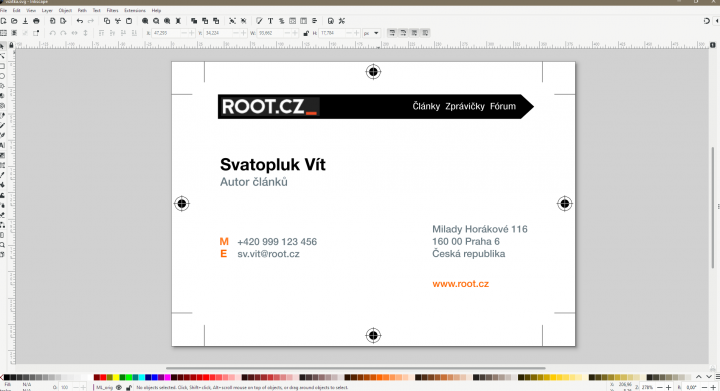Image resolution: width=720 pixels, height=391 pixels.
Task: Toggle scaling stroke width with objects
Action: [392, 33]
